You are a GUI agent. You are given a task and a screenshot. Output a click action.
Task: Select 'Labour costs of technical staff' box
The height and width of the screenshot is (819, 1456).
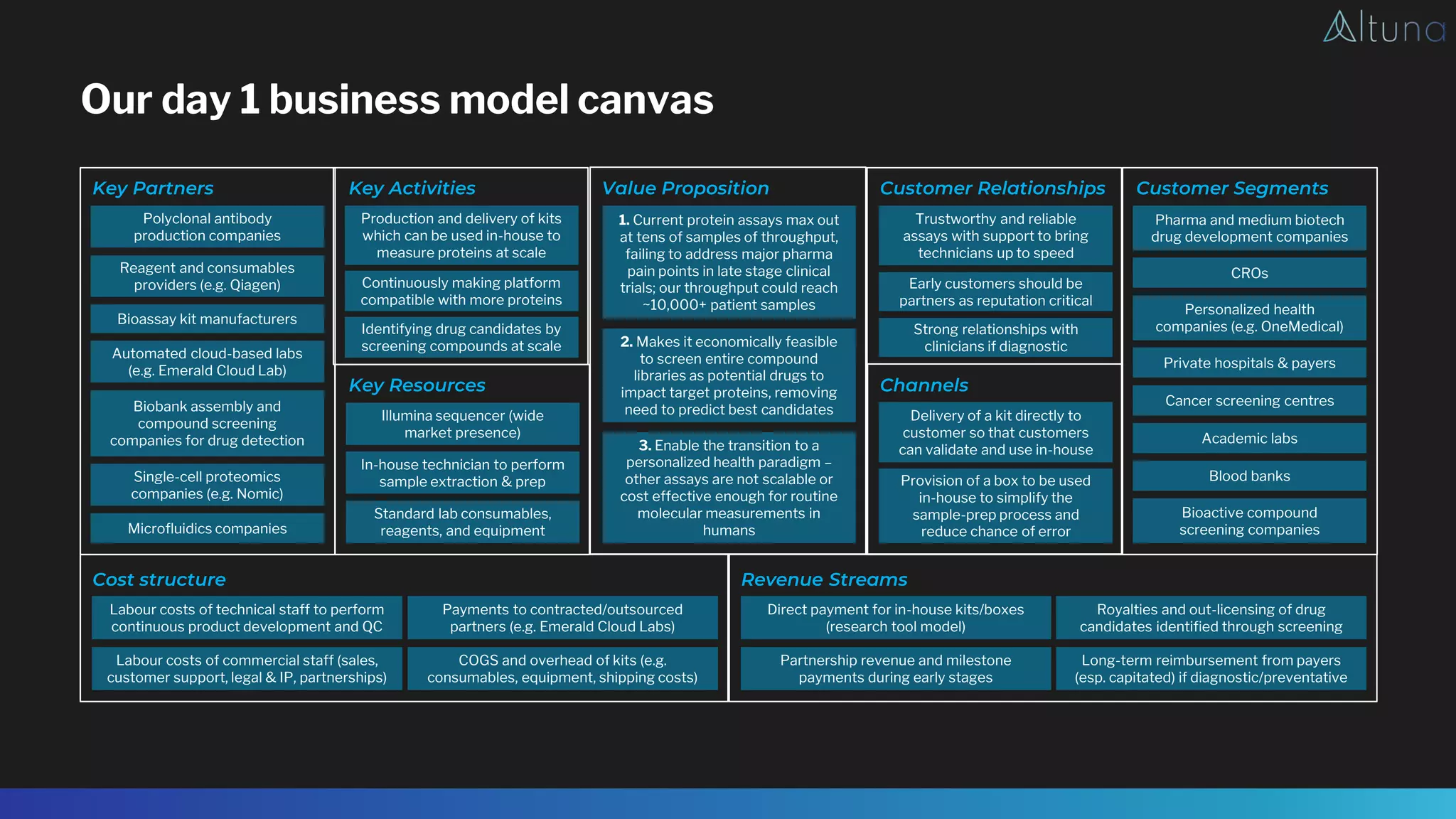click(x=247, y=618)
